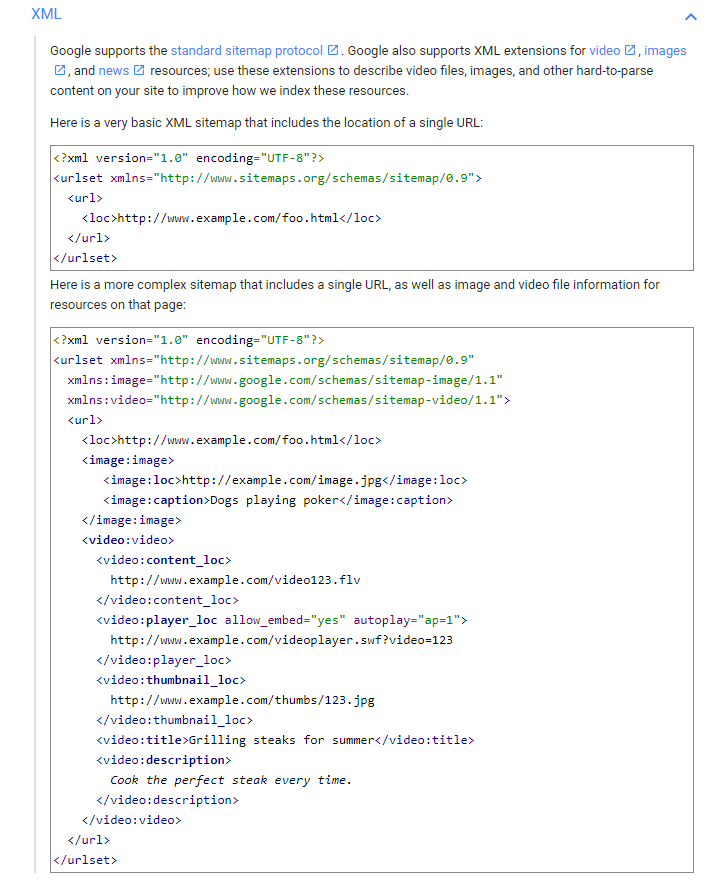
Task: Click the "Here is a more complex sitemap" sentence
Action: point(355,295)
